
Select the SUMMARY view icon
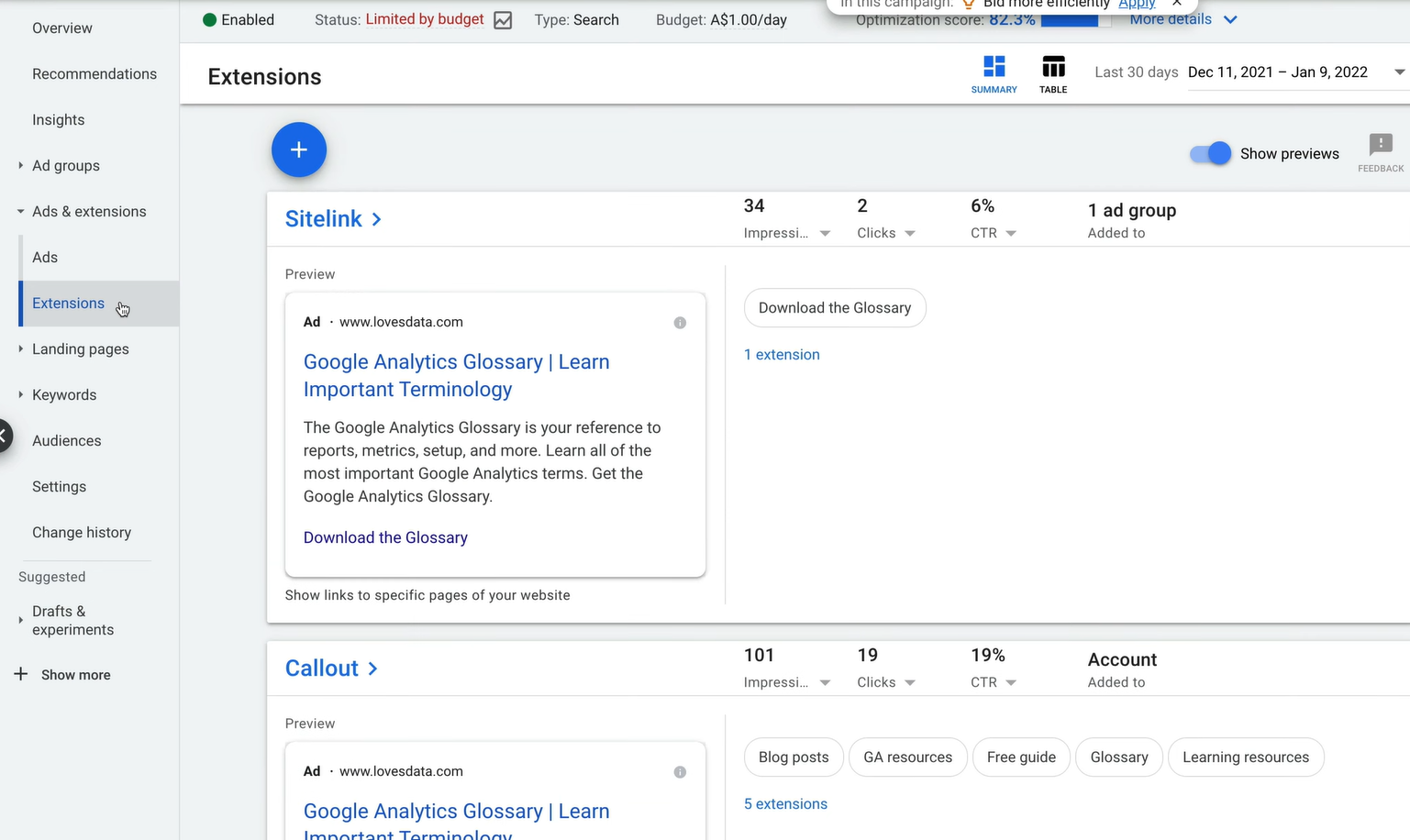994,73
